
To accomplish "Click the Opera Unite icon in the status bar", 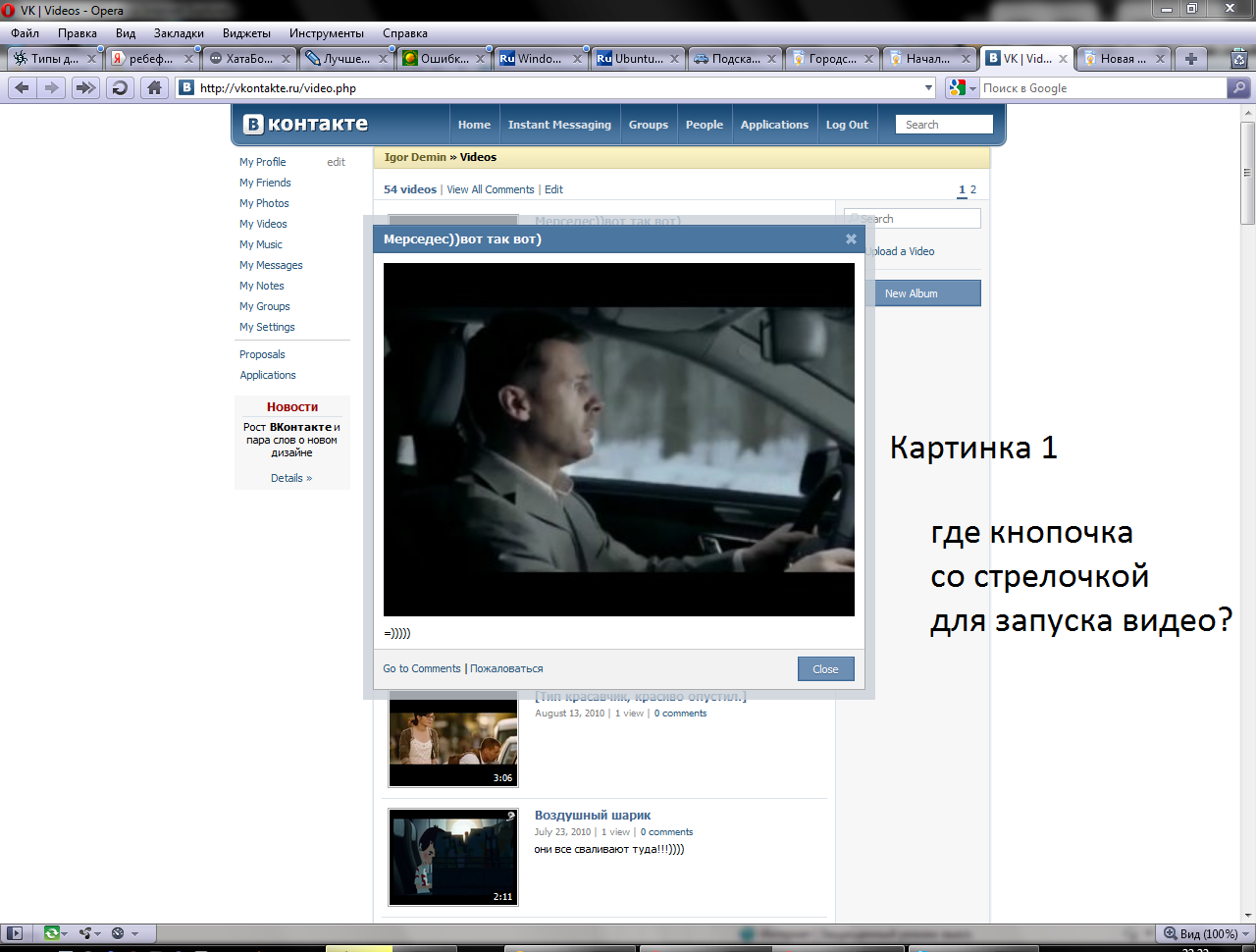I will (85, 933).
